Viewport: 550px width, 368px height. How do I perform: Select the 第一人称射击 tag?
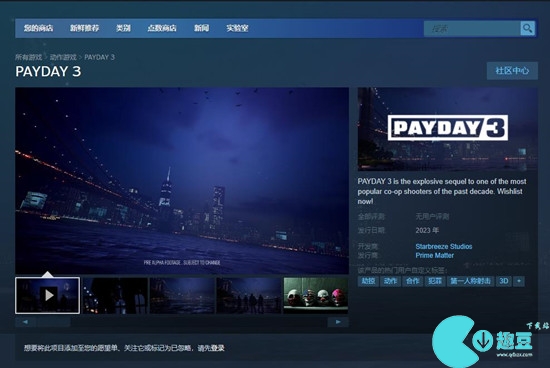470,281
